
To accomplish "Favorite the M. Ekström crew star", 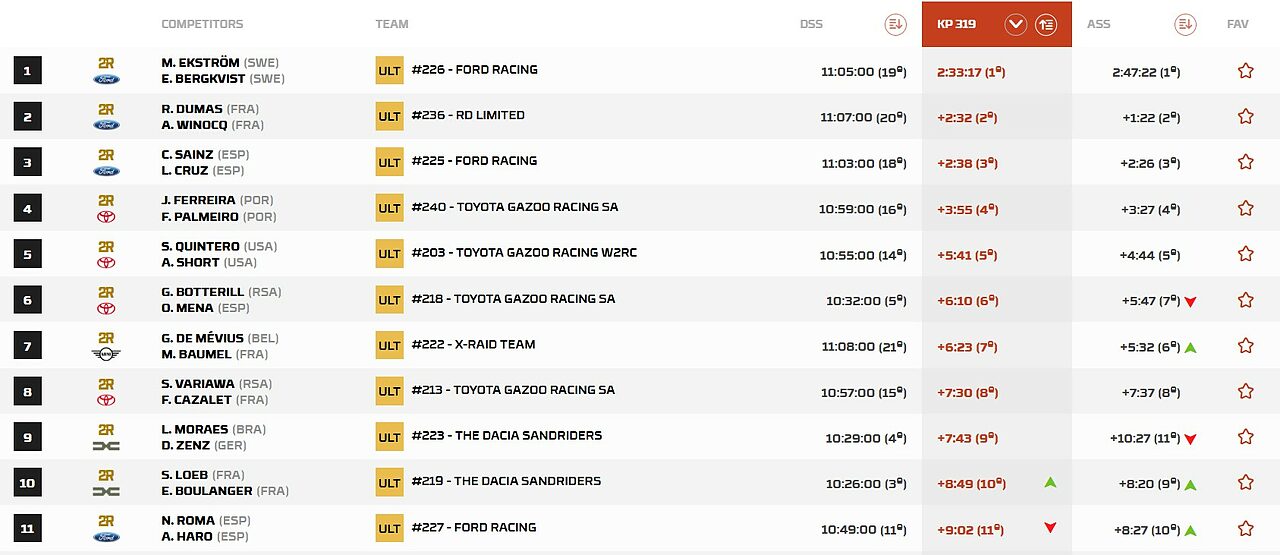I will (x=1245, y=71).
